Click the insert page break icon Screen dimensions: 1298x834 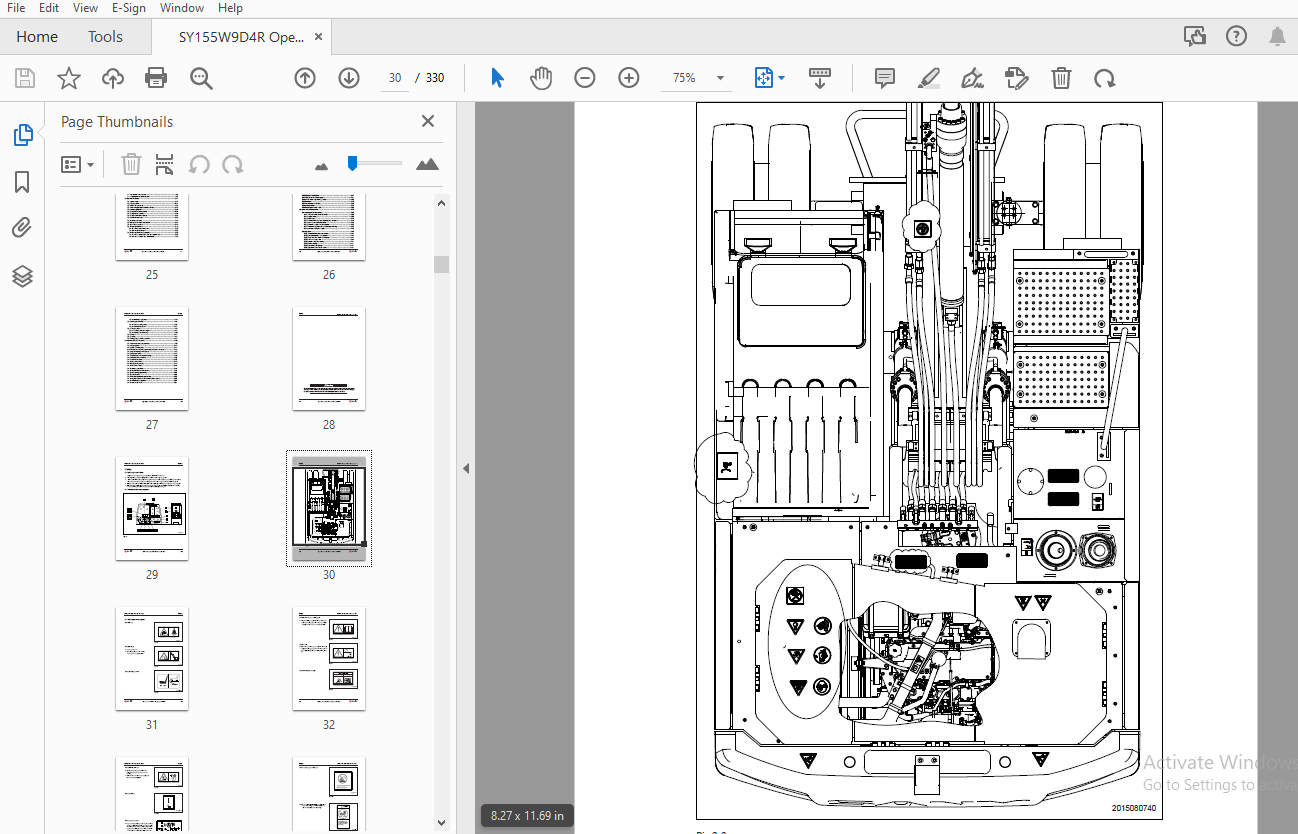coord(165,164)
